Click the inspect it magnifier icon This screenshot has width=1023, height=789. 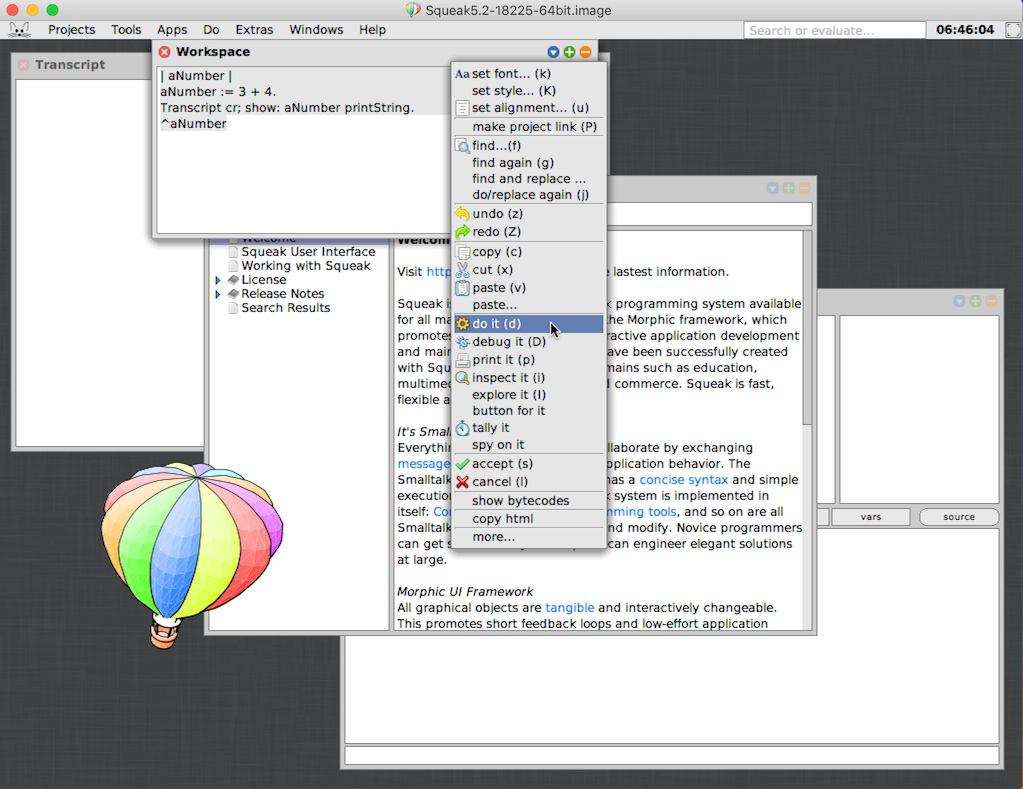point(462,378)
